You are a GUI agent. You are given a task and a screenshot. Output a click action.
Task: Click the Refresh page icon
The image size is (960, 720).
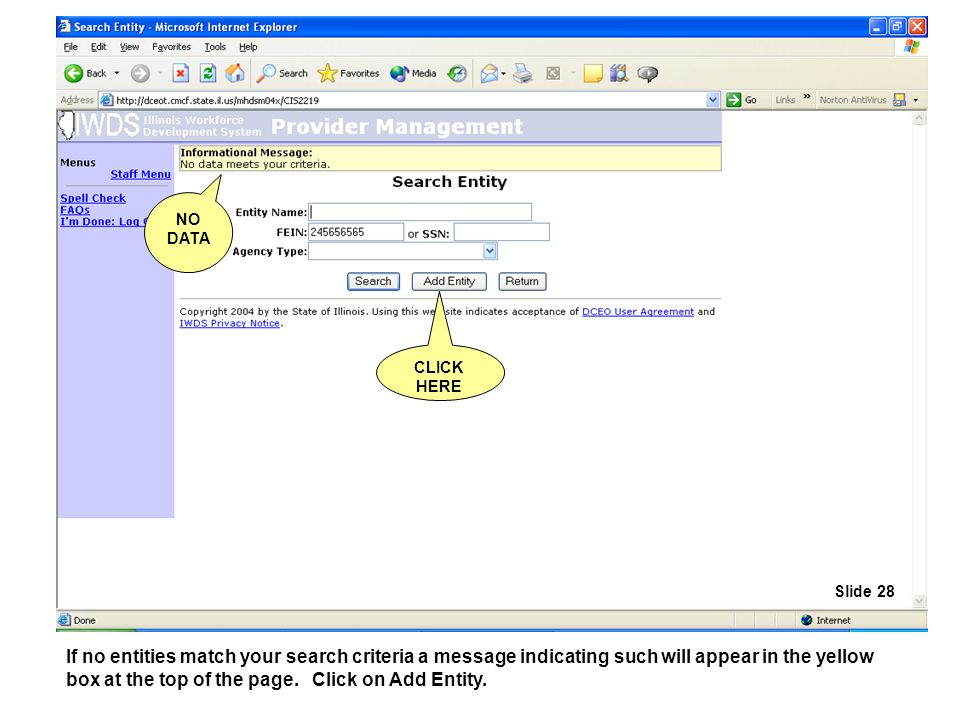coord(208,73)
